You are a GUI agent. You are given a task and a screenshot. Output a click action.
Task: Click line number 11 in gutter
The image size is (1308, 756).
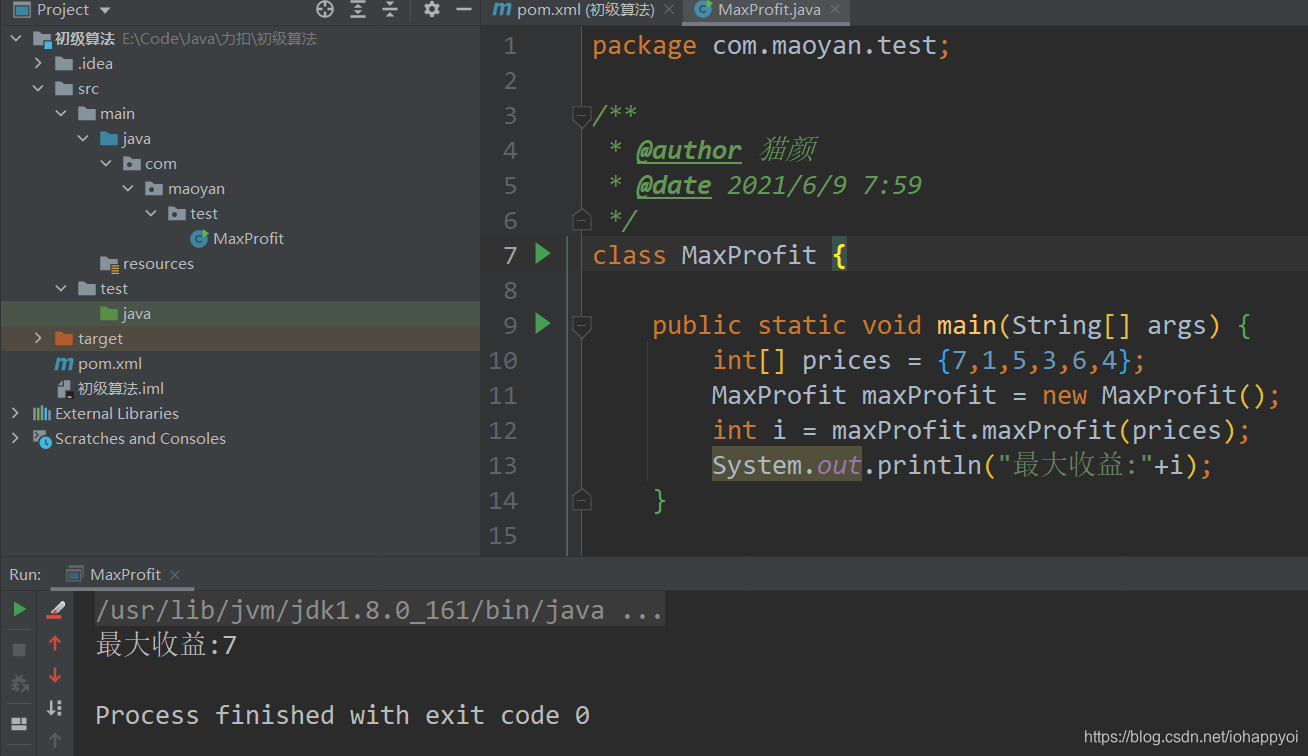click(504, 395)
